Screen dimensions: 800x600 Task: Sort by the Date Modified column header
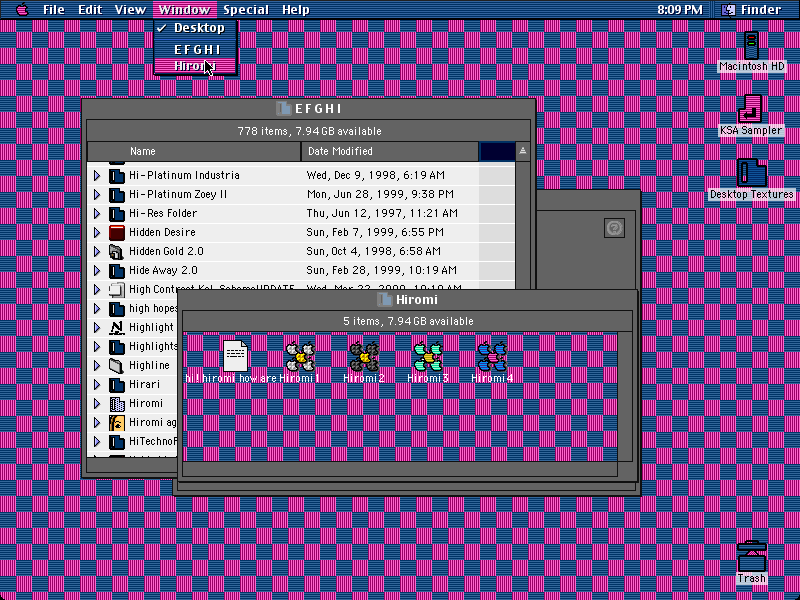tap(390, 152)
